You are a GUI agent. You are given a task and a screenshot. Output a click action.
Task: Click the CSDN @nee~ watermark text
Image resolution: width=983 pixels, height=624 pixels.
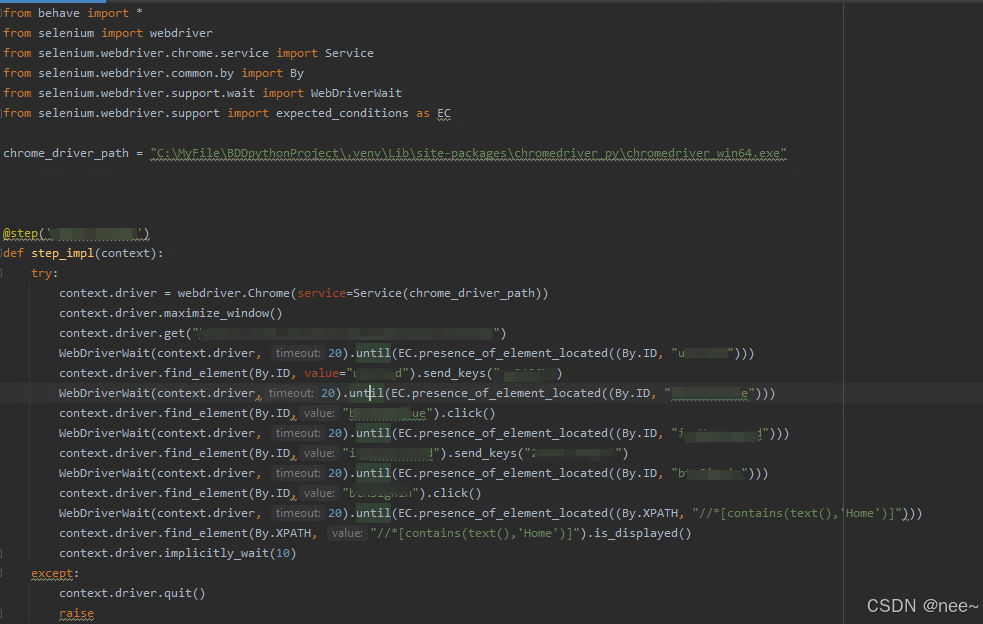click(921, 605)
